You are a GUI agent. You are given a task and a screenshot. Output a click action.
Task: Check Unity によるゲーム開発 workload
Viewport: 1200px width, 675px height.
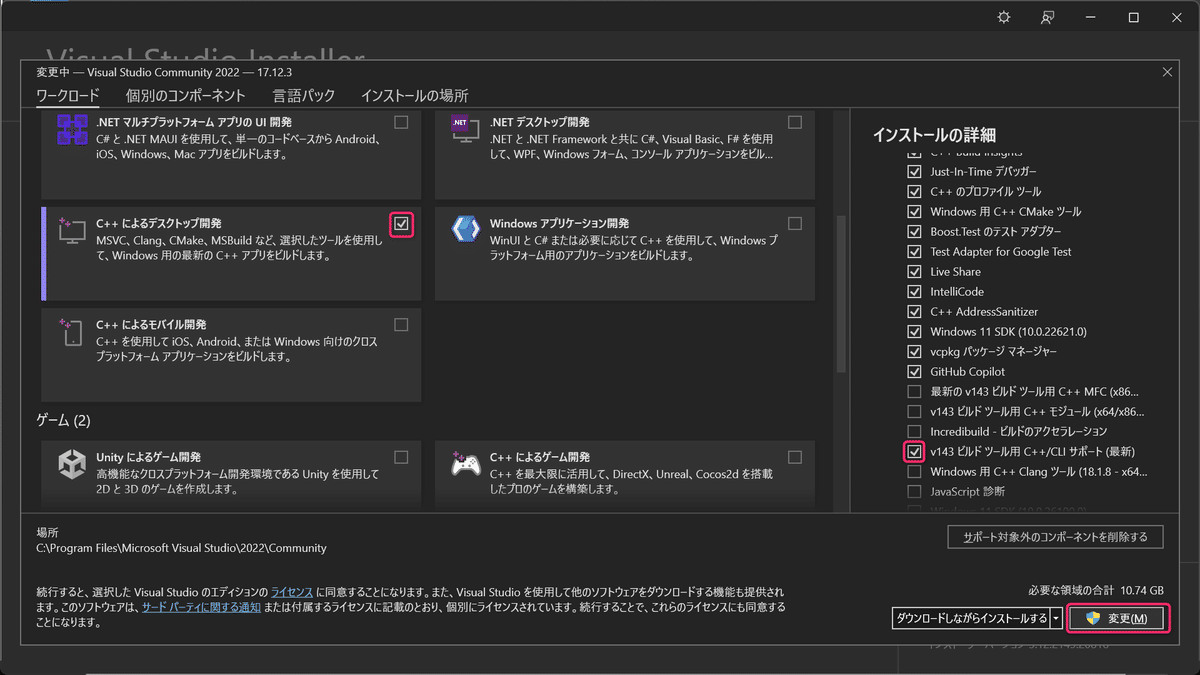[401, 457]
